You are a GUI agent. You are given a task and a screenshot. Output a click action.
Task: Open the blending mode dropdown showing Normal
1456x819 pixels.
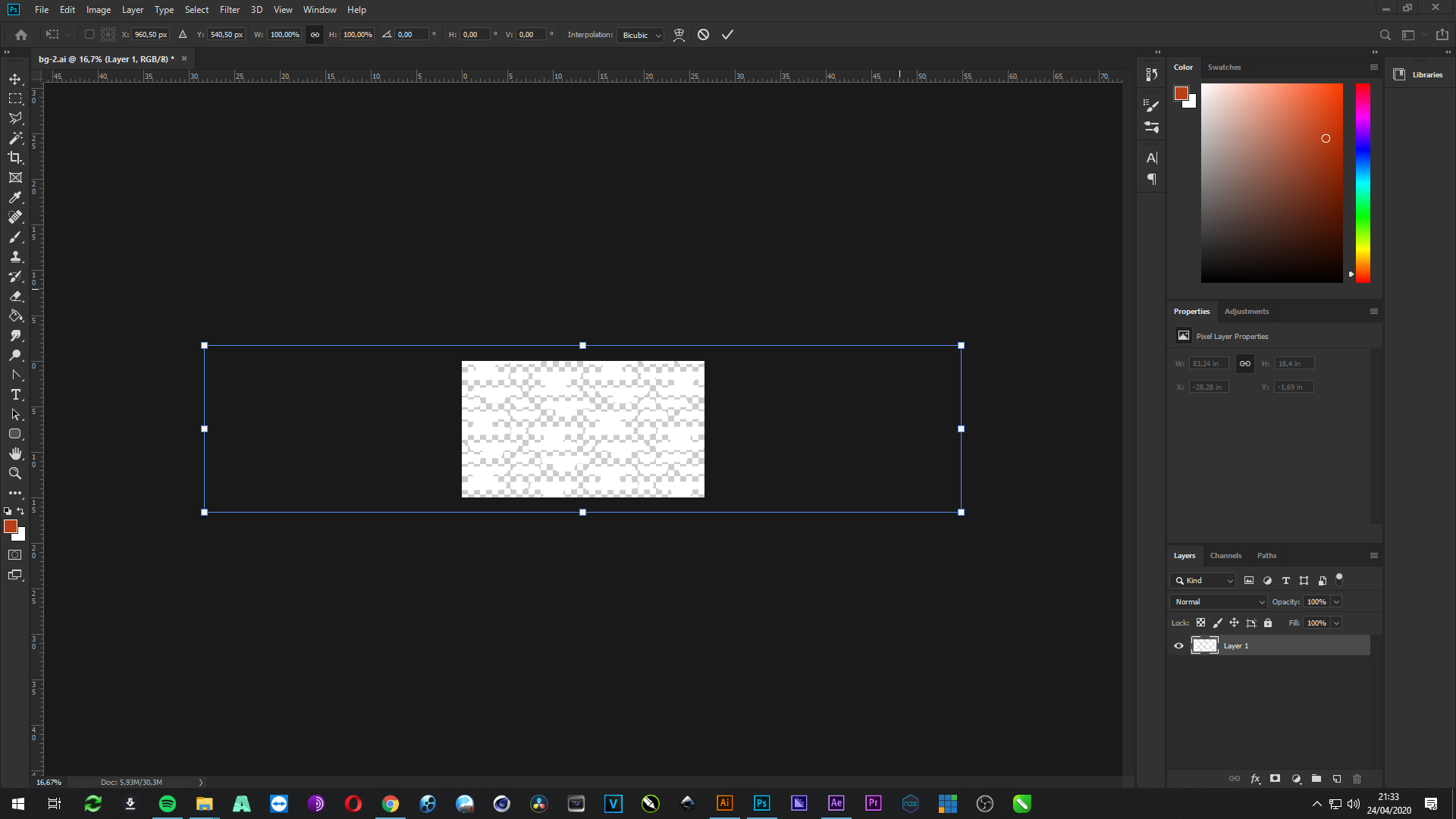point(1217,601)
